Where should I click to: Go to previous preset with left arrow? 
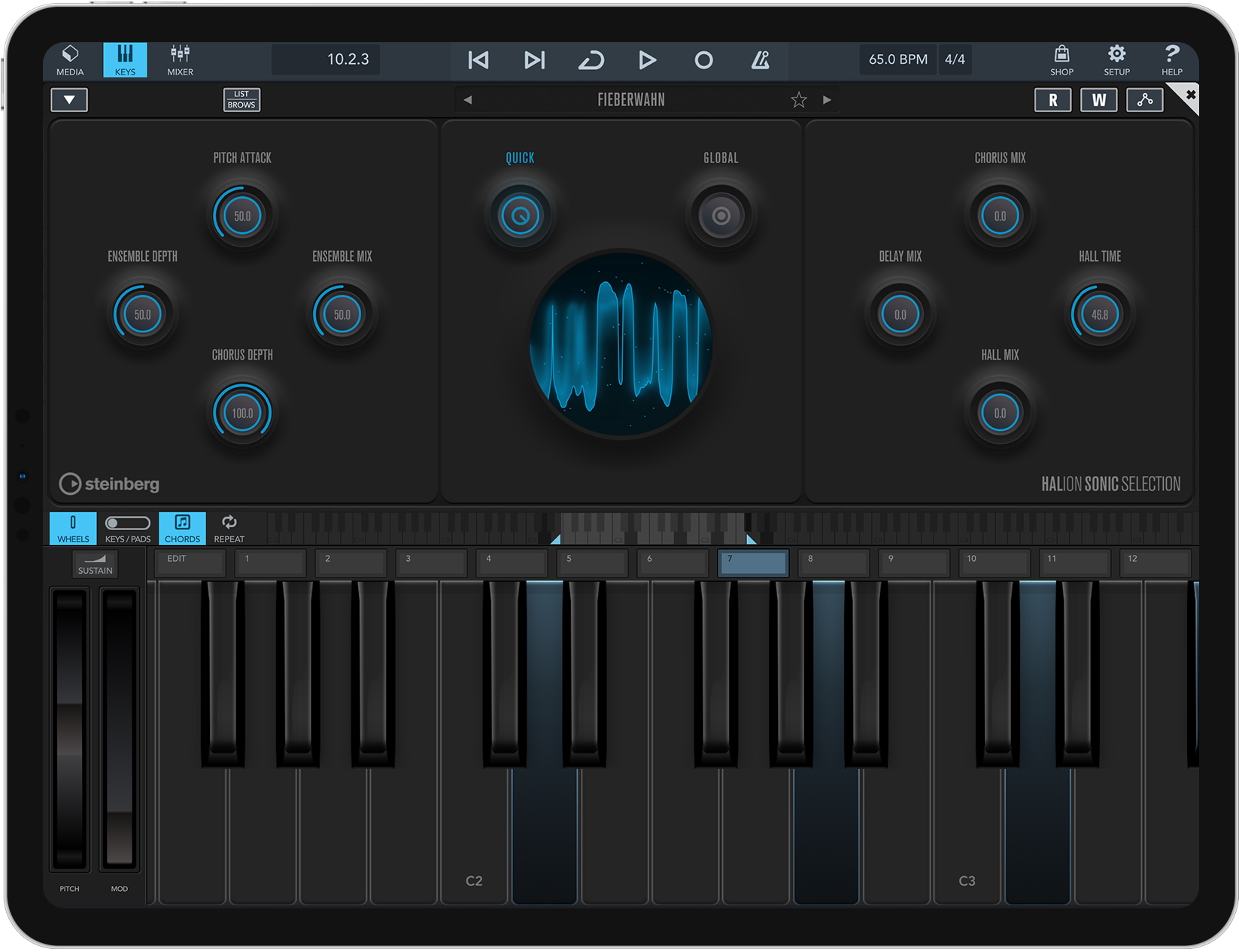point(468,100)
